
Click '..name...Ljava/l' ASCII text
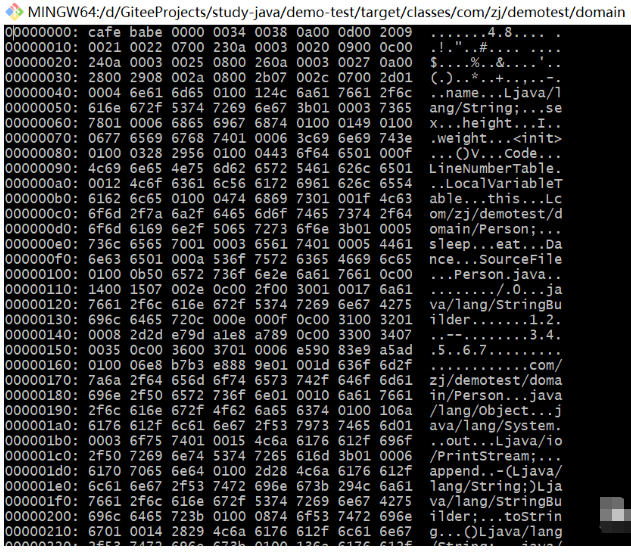pyautogui.click(x=495, y=93)
